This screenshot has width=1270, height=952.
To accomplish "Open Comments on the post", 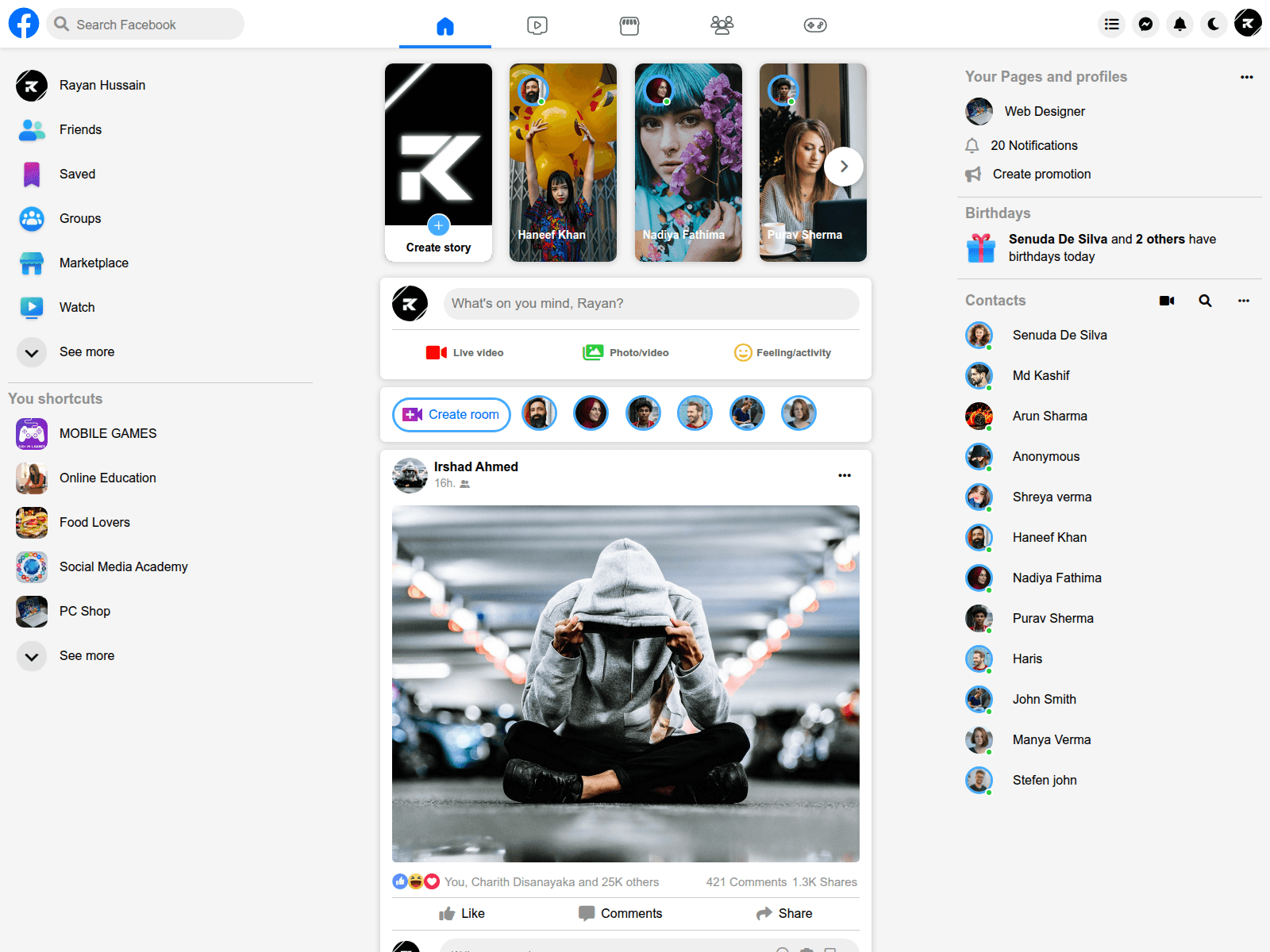I will tap(620, 913).
